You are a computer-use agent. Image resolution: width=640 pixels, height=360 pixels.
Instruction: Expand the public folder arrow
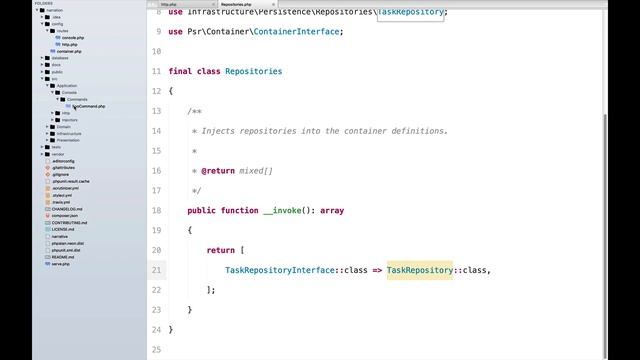[42, 72]
